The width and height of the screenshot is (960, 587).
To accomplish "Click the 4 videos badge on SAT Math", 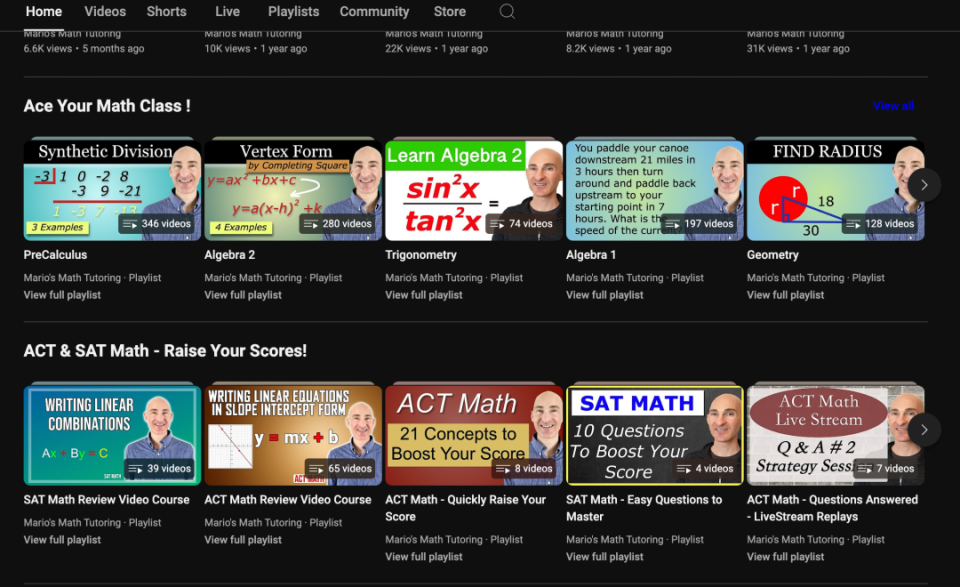I will [705, 469].
